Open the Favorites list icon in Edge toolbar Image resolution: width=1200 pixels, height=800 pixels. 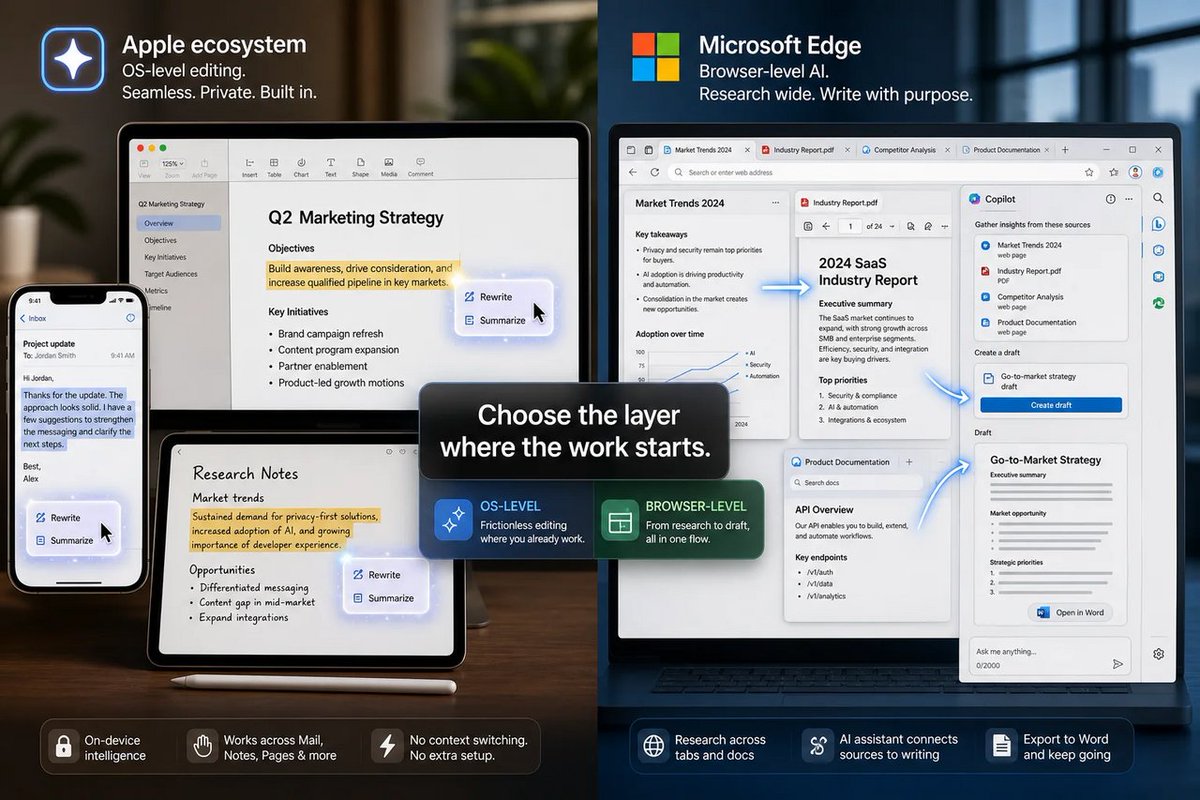tap(1113, 172)
